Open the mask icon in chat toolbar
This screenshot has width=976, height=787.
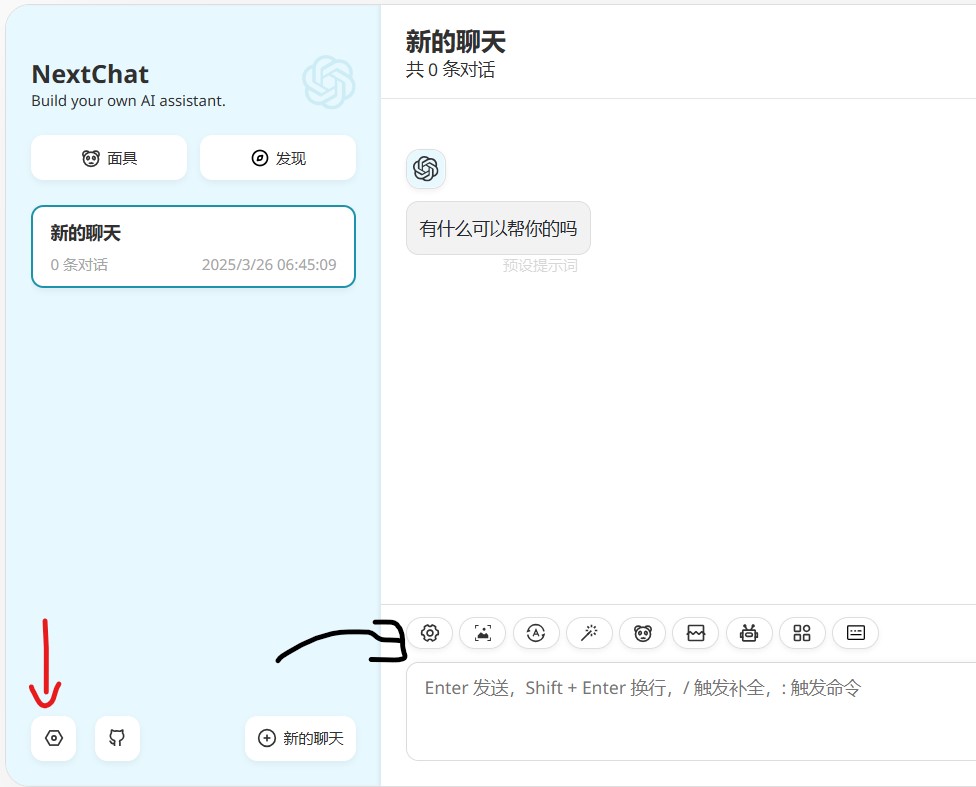[x=642, y=633]
